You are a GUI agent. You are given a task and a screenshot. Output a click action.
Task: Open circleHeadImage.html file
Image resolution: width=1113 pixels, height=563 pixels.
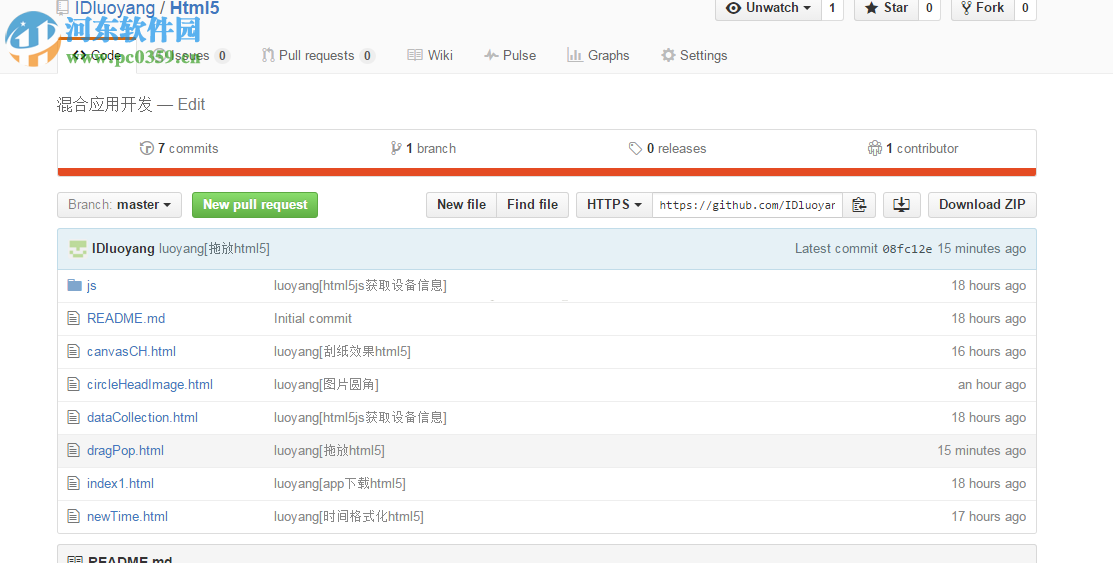click(150, 384)
